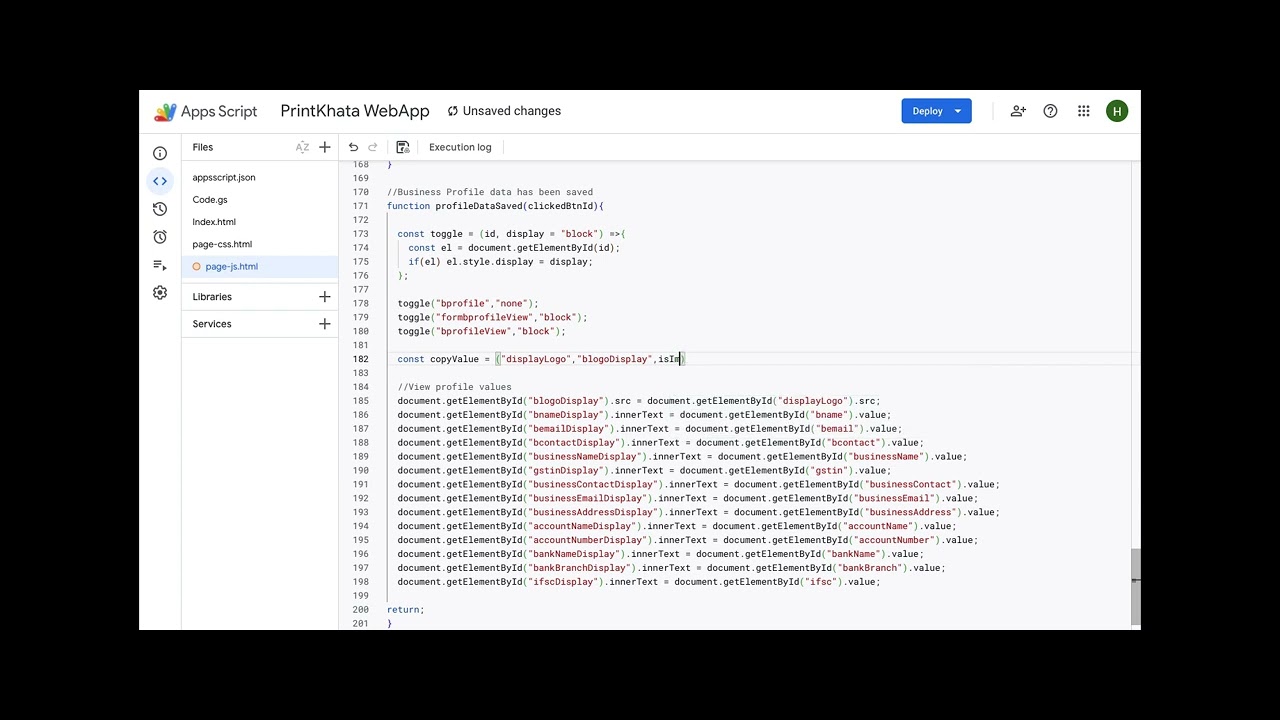The width and height of the screenshot is (1280, 720).
Task: Click "//Business Profile data has been saved" comment
Action: click(x=490, y=192)
